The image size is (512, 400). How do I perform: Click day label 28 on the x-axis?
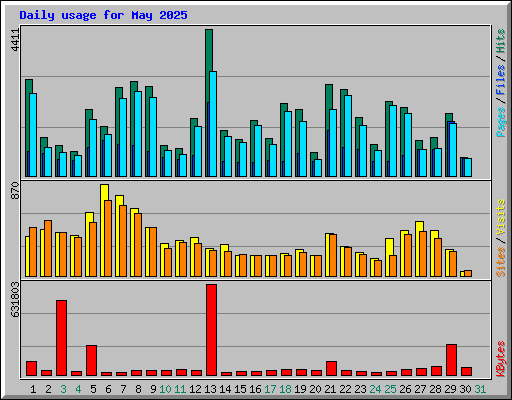(x=435, y=389)
